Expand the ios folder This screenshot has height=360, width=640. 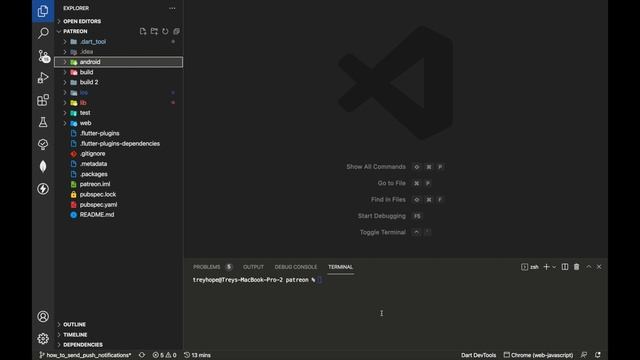click(118, 93)
